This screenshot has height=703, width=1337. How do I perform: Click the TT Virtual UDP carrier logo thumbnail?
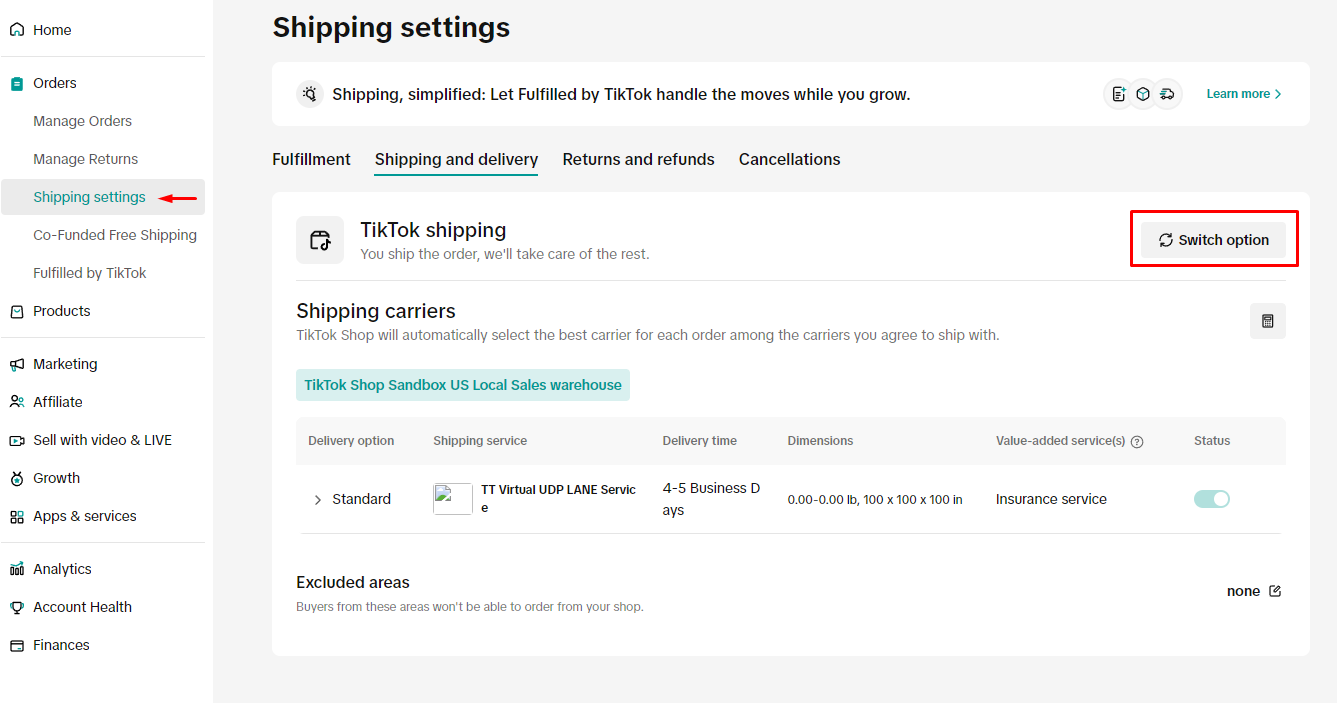[x=453, y=499]
